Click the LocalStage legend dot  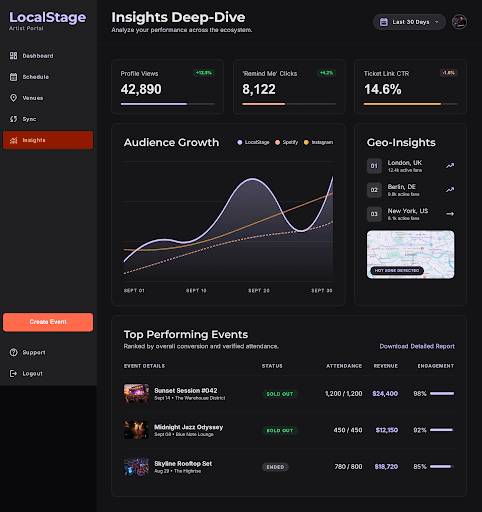[x=240, y=142]
